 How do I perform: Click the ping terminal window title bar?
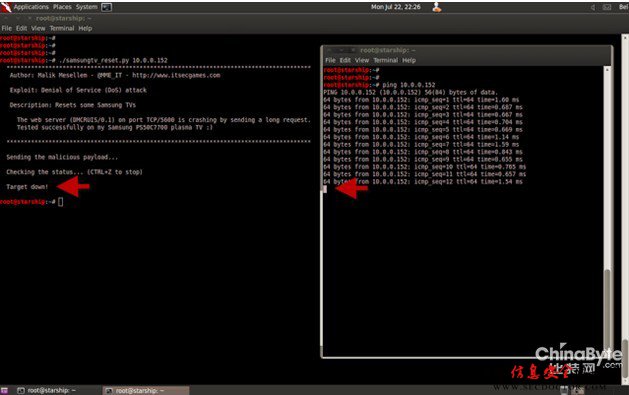tap(467, 50)
